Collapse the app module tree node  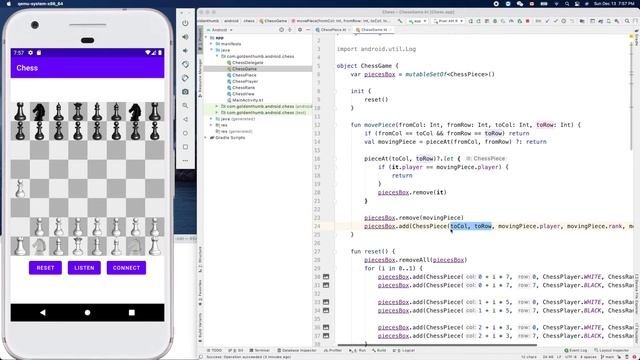click(206, 38)
